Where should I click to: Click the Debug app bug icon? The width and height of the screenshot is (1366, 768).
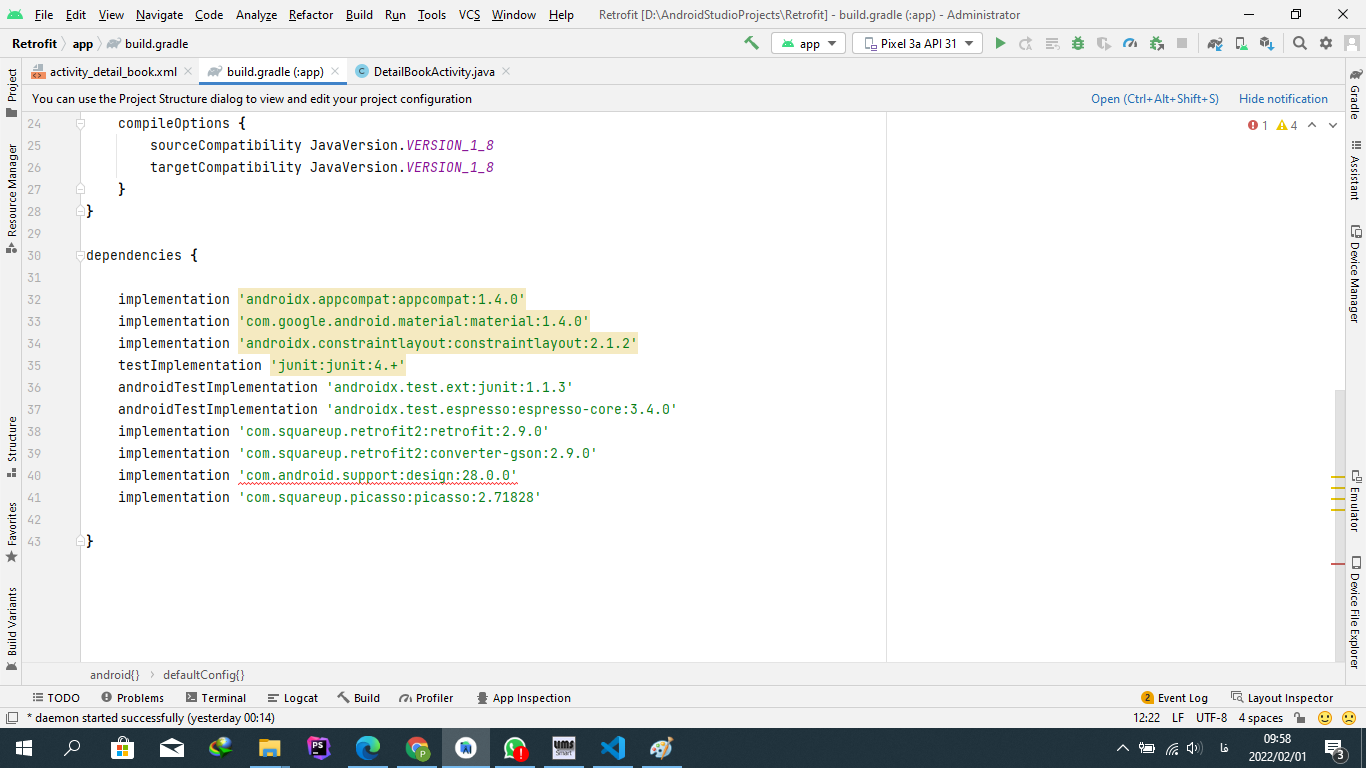1078,43
